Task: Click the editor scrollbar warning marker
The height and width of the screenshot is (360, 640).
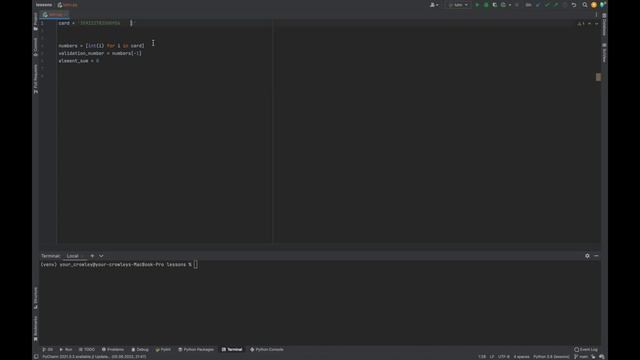Action: click(598, 77)
